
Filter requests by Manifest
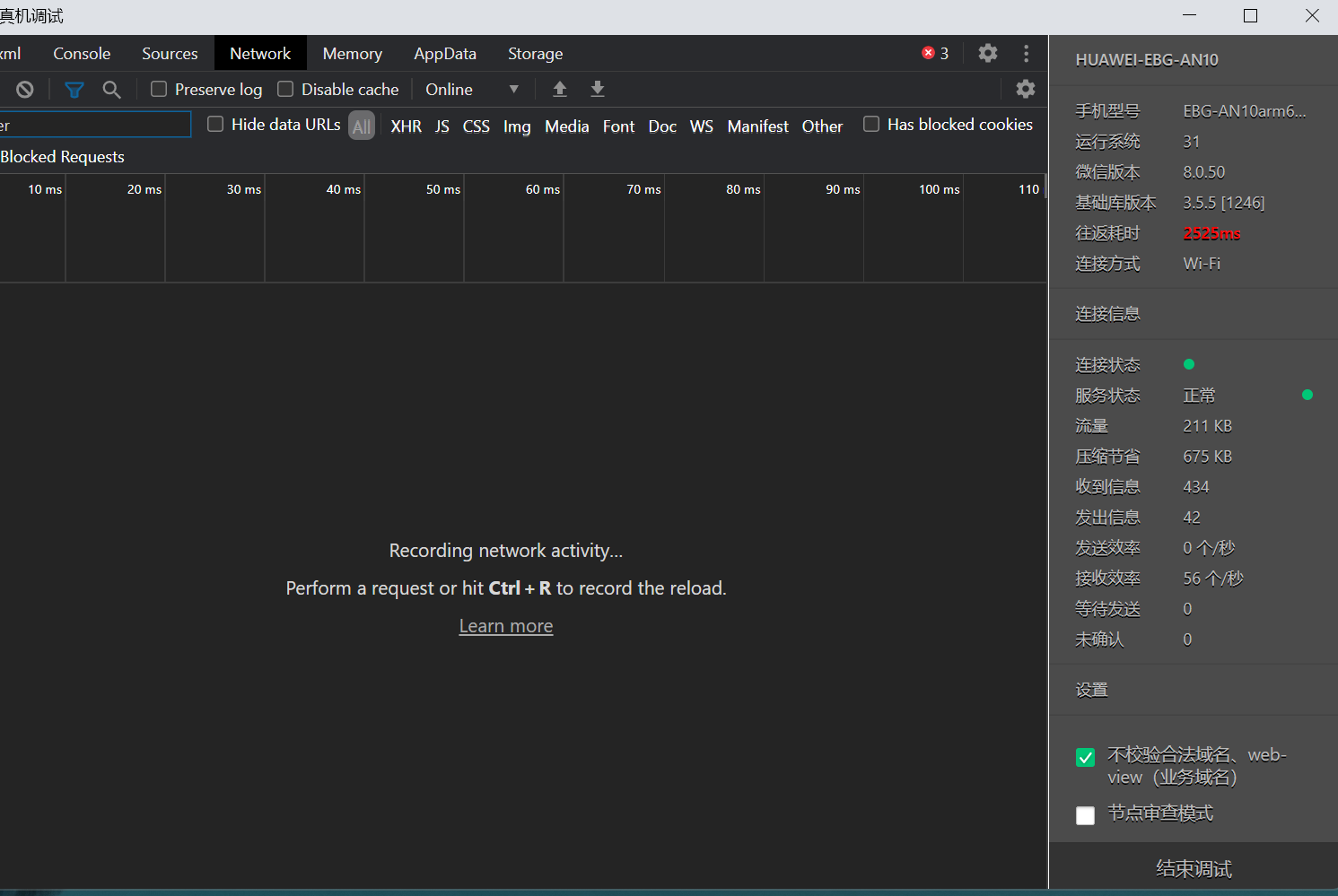tap(758, 126)
